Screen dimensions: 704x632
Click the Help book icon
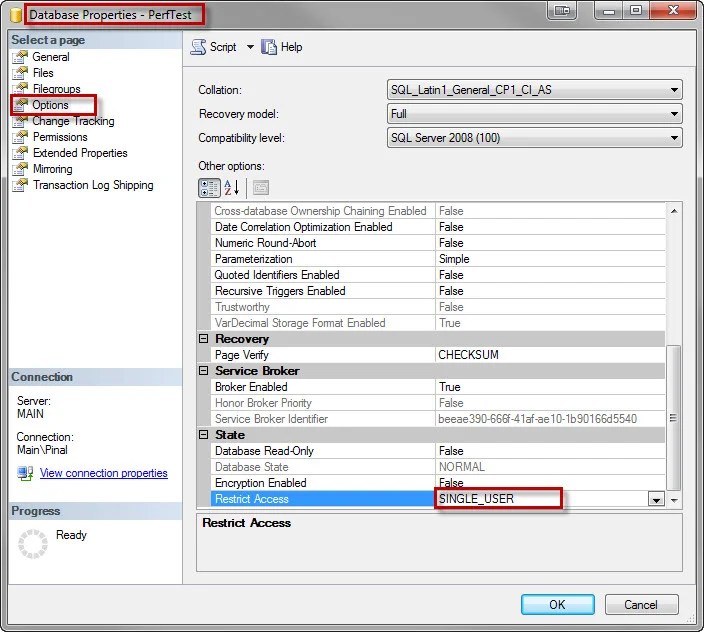pos(269,47)
